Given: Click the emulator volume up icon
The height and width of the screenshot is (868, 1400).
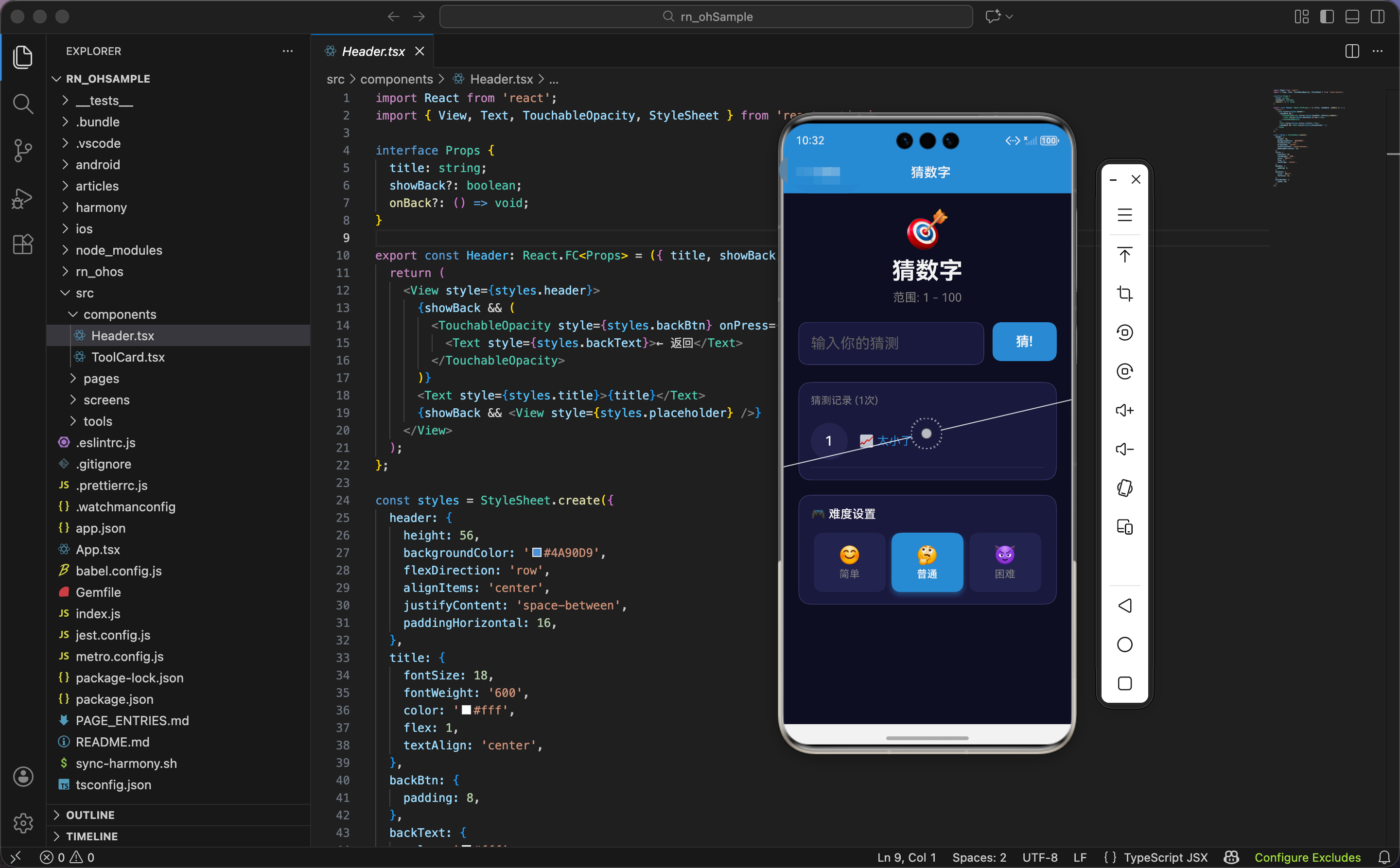Looking at the screenshot, I should [x=1124, y=411].
